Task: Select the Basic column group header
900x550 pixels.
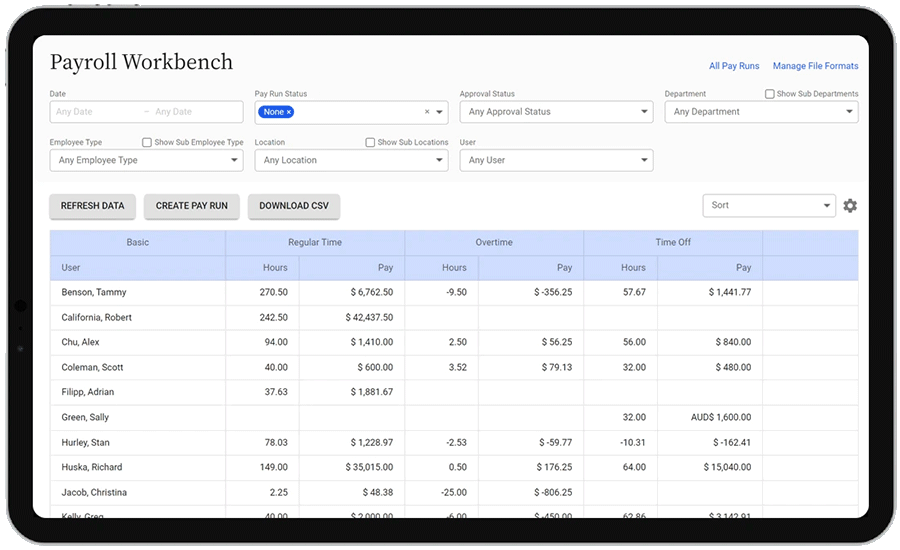Action: coord(138,242)
